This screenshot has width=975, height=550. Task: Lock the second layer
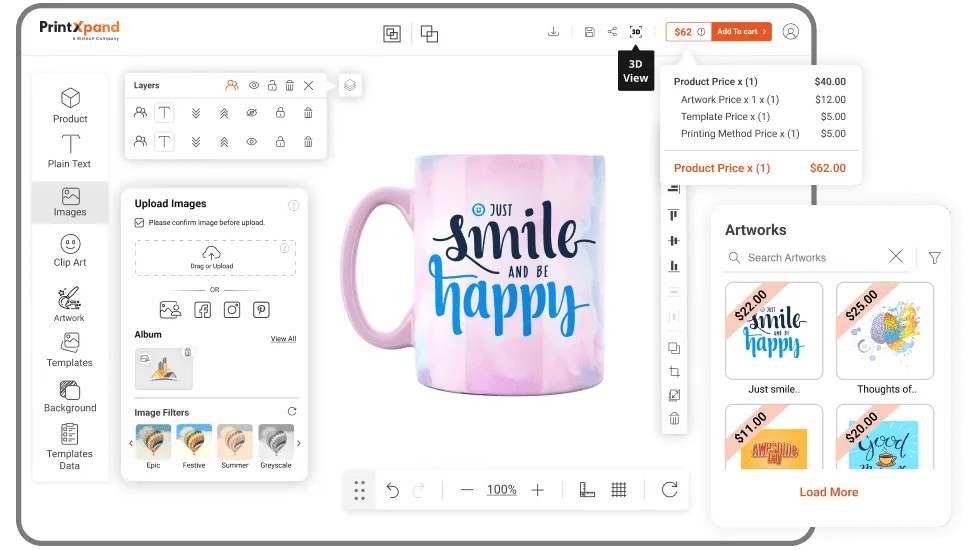pyautogui.click(x=280, y=142)
